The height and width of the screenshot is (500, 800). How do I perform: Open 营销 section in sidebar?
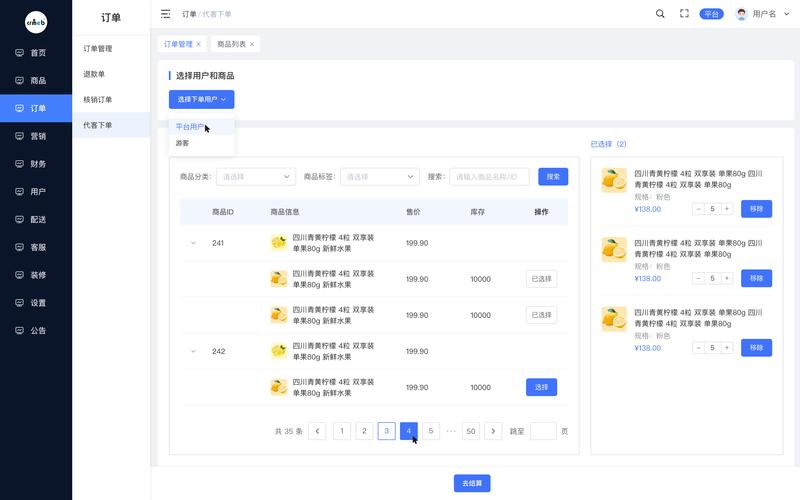tap(36, 136)
